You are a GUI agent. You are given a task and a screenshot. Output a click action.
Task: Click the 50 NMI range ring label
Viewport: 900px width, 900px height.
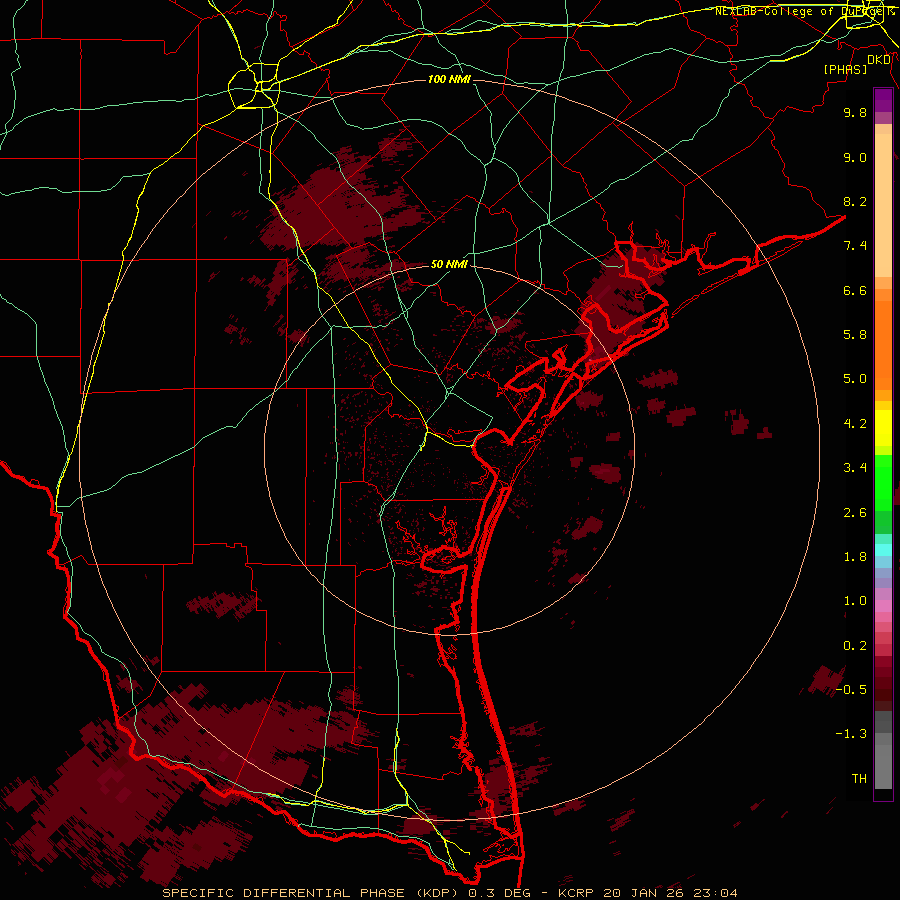449,265
